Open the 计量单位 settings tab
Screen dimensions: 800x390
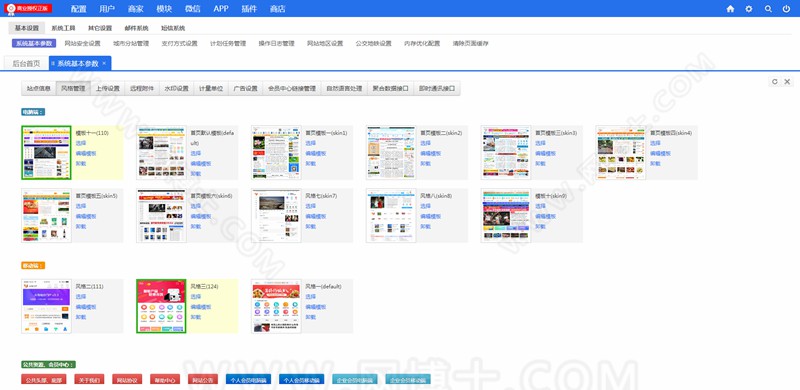(211, 88)
